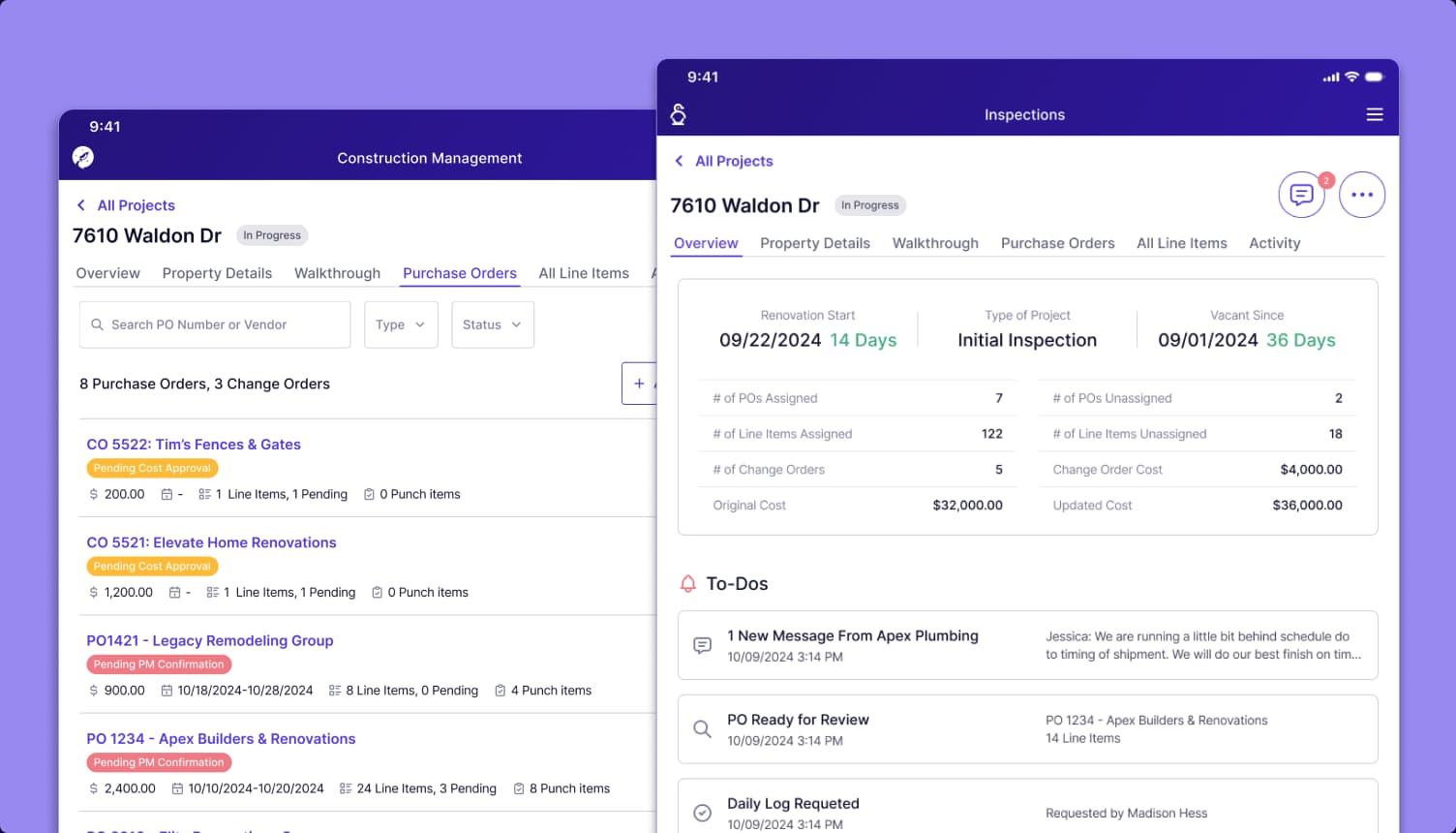Open the Status filter dropdown
Screen dimensions: 1456x833
tap(493, 324)
